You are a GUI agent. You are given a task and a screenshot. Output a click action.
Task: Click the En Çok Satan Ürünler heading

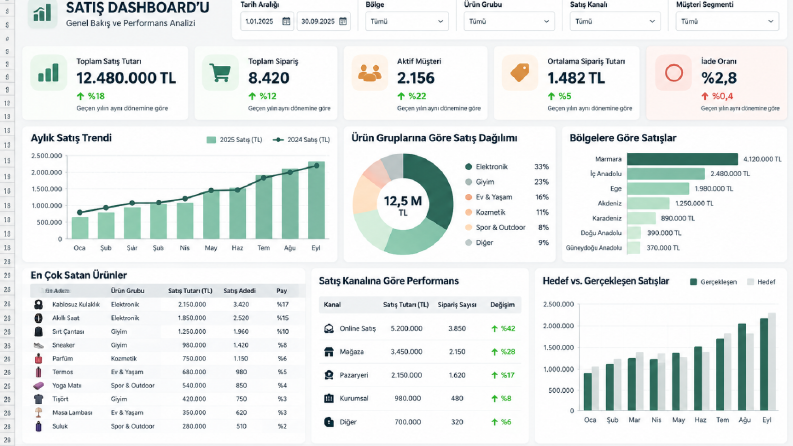(78, 275)
